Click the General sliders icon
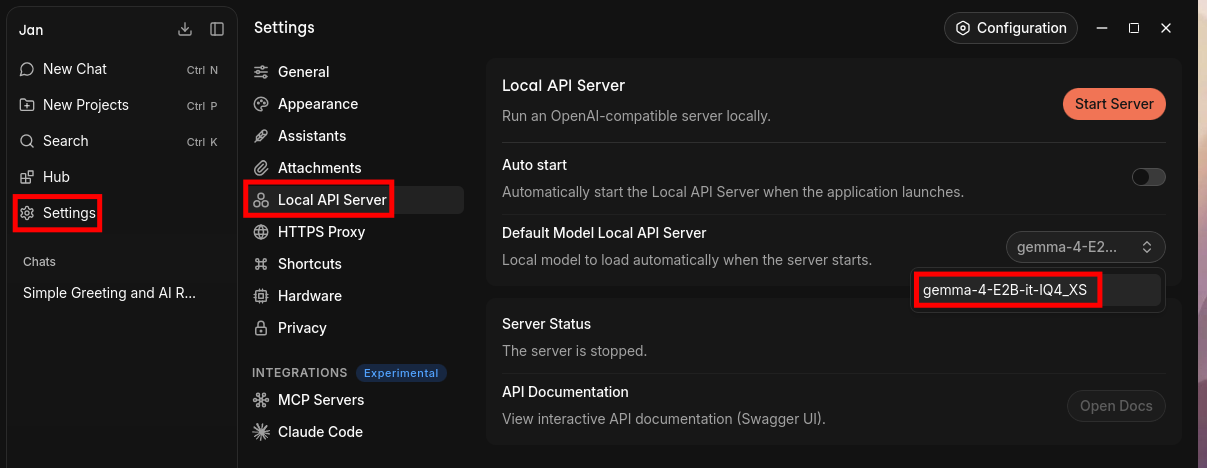 point(261,72)
